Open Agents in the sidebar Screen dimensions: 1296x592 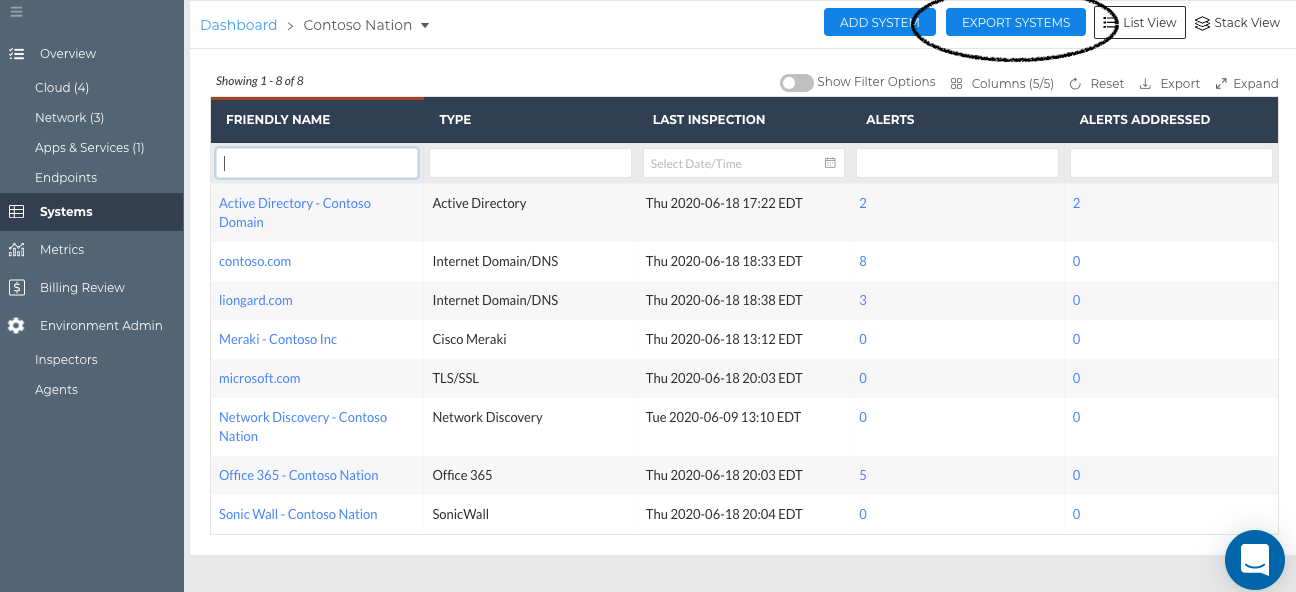coord(56,390)
